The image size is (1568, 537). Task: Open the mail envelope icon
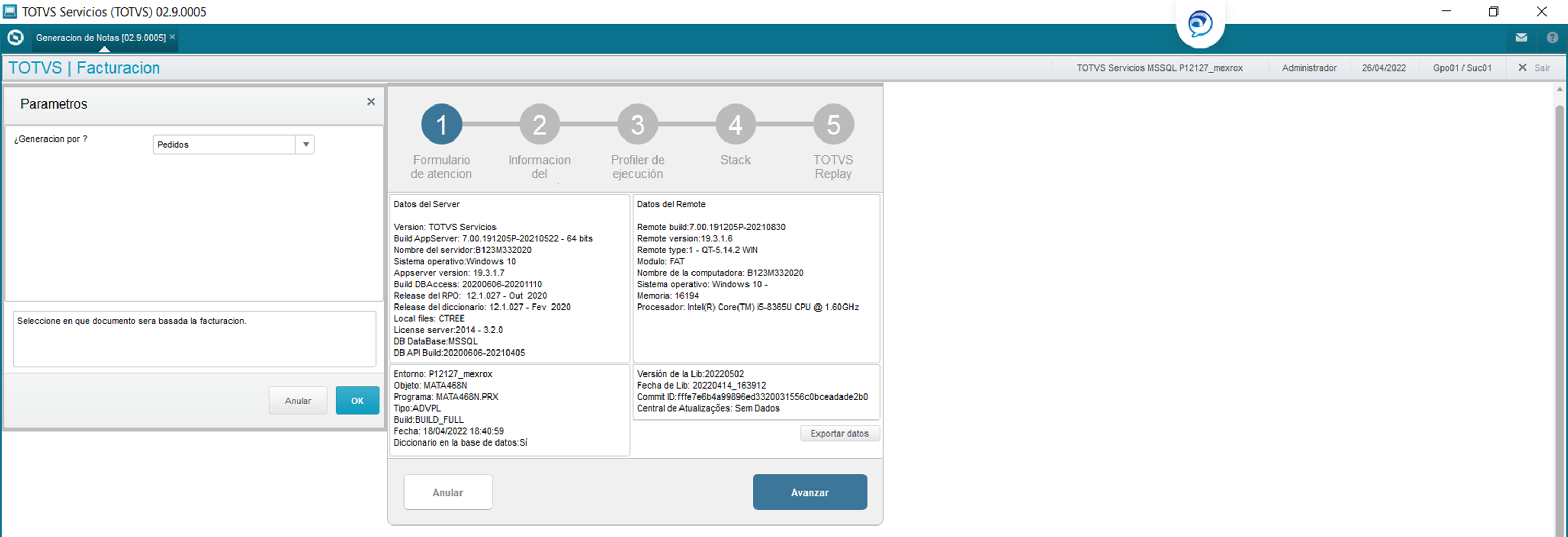1521,38
